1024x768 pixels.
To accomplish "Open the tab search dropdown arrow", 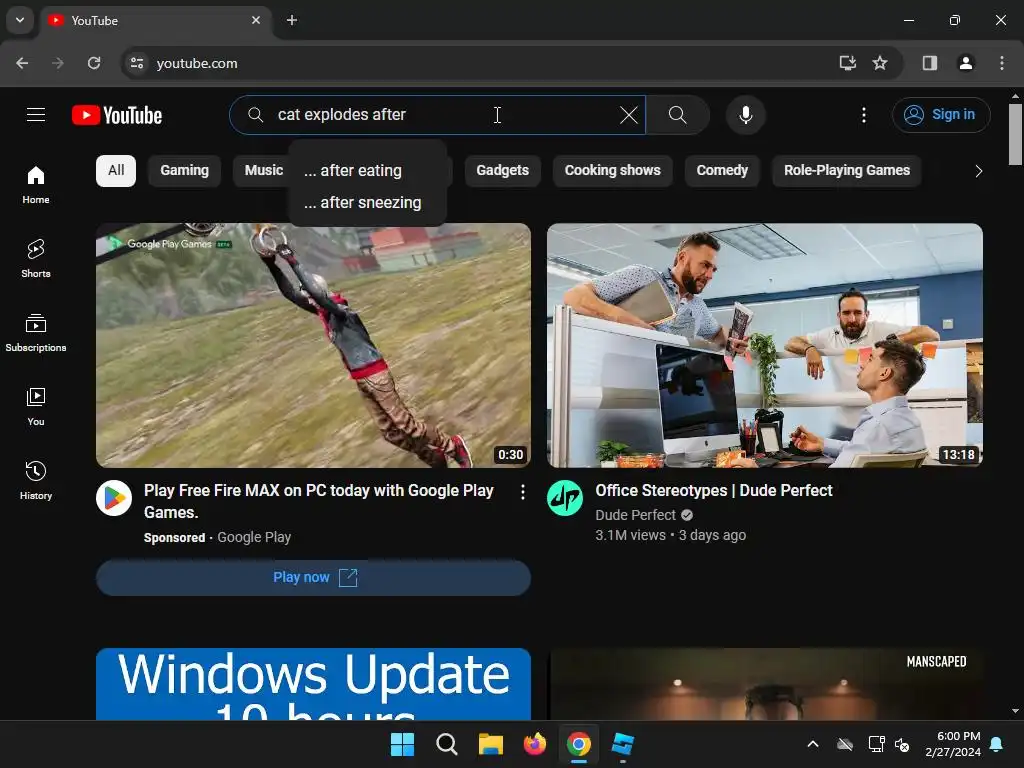I will (20, 20).
